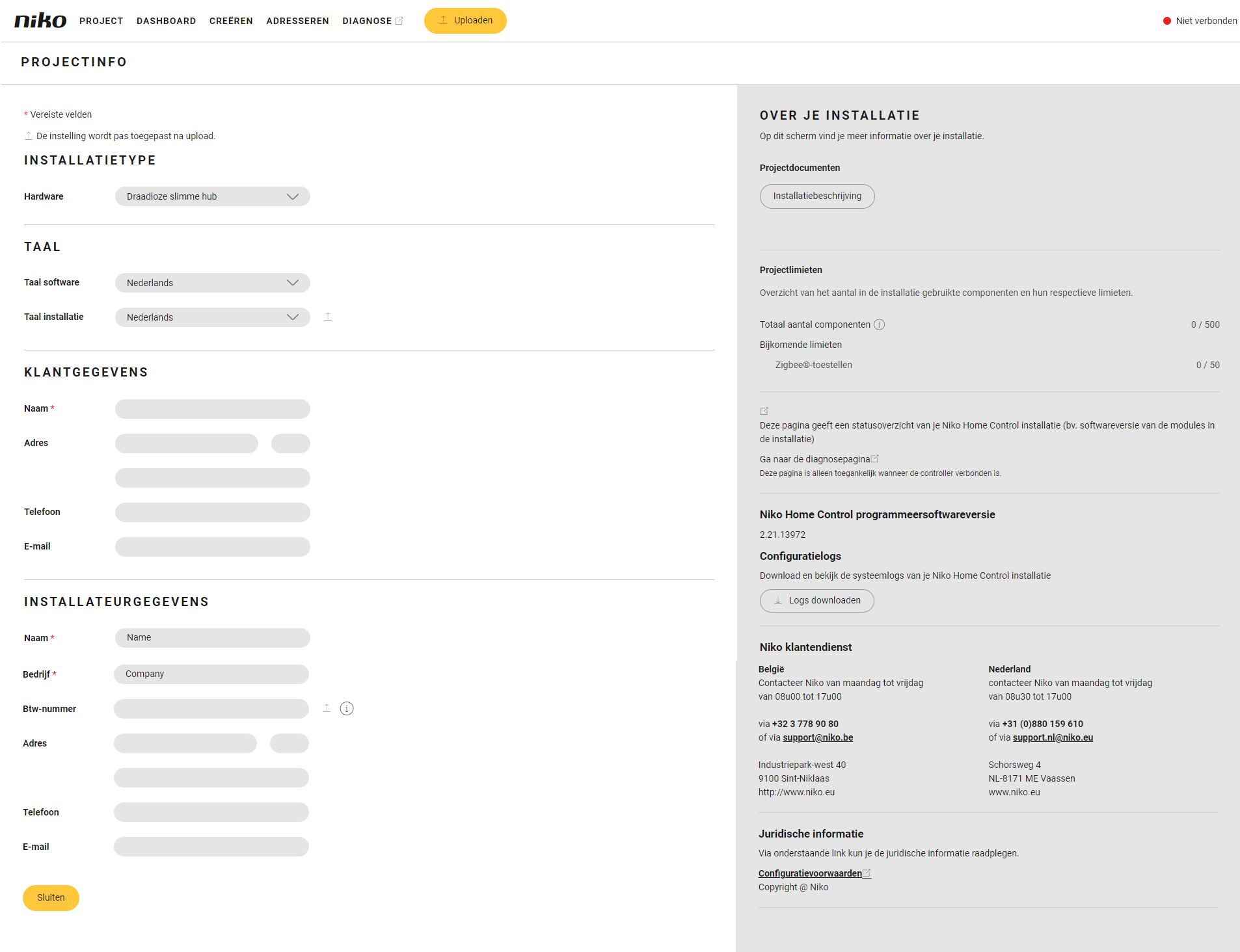Click external link icon next to Diagnose
1240x952 pixels.
point(399,21)
